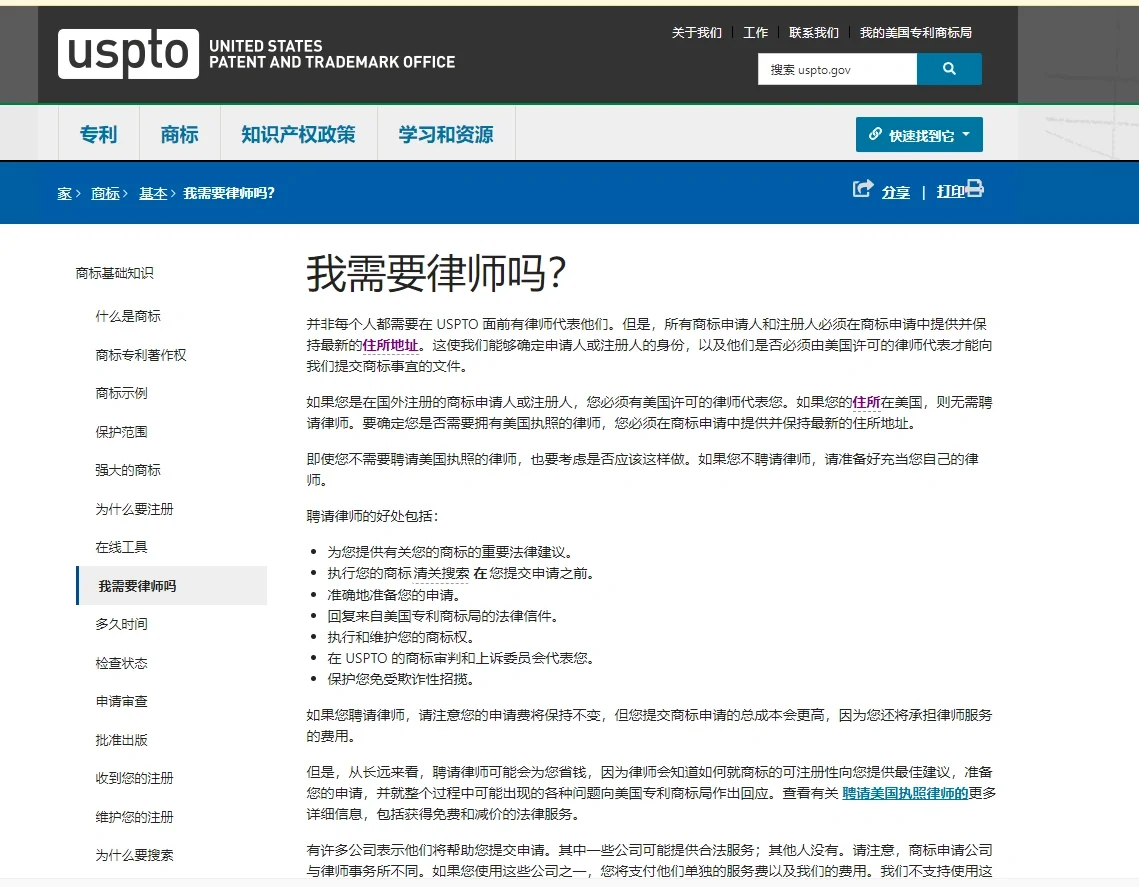Viewport: 1139px width, 887px height.
Task: Open the 聘请美国执照律师的 link
Action: point(905,793)
